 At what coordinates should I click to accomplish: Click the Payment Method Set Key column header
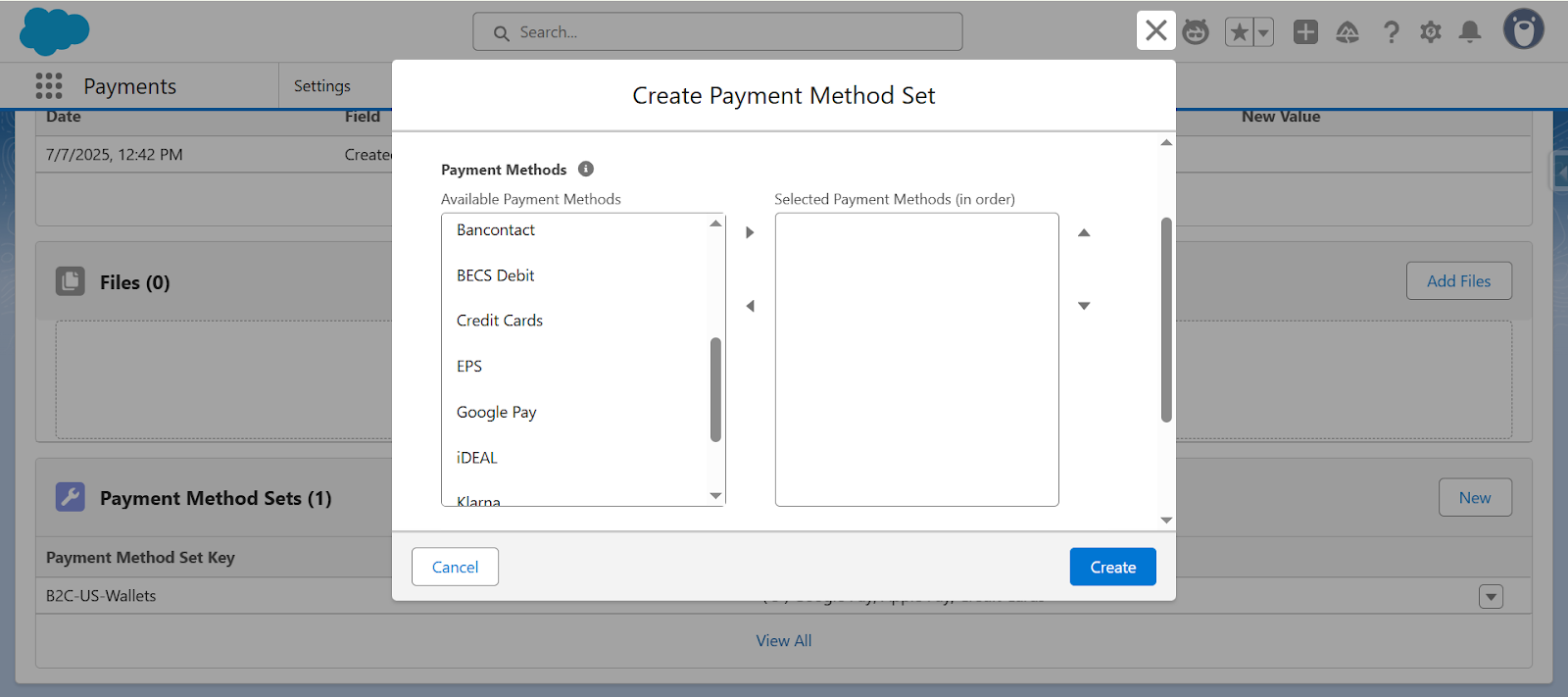coord(140,557)
